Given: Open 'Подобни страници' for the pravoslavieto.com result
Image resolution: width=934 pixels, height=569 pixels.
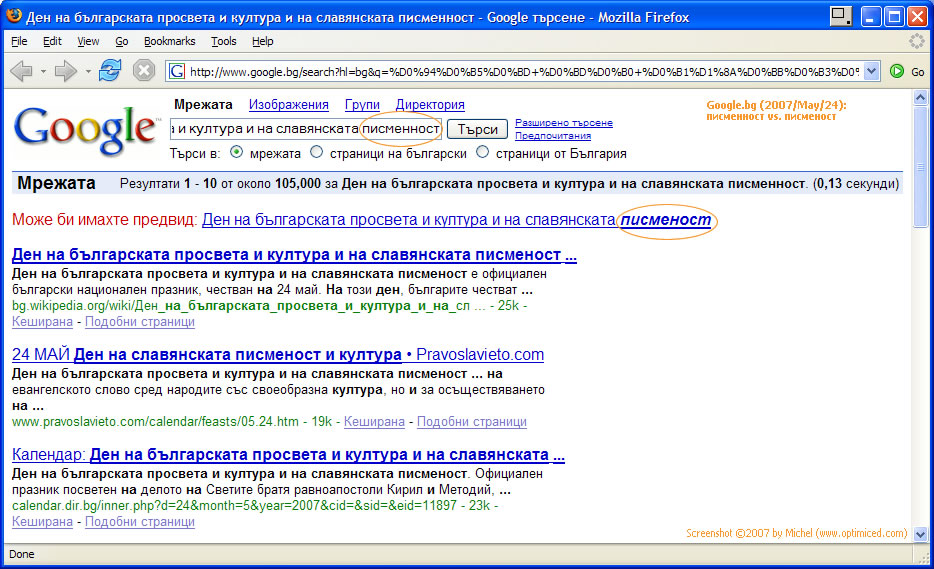Looking at the screenshot, I should 472,422.
